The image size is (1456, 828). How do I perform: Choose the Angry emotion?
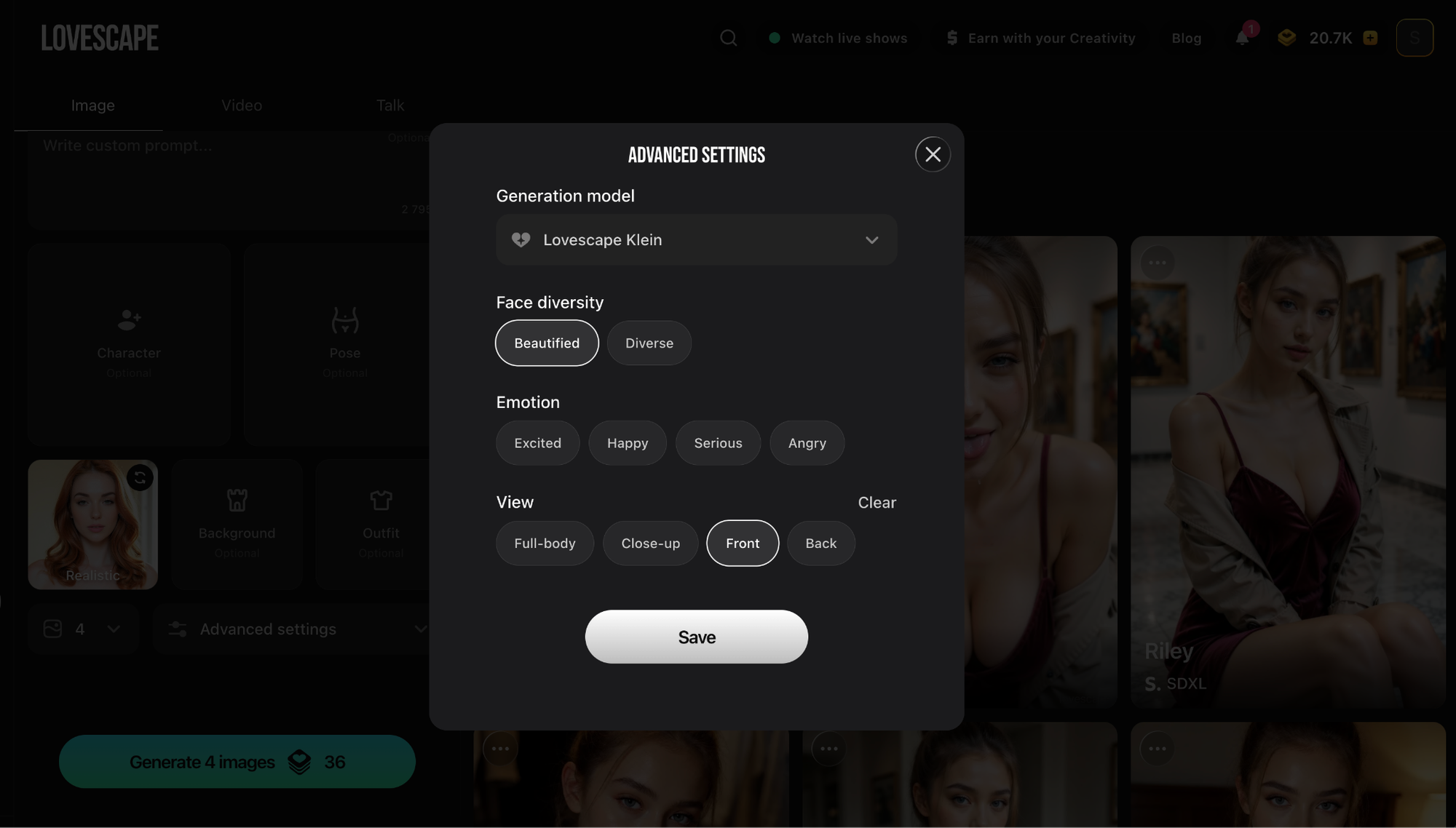pyautogui.click(x=807, y=443)
